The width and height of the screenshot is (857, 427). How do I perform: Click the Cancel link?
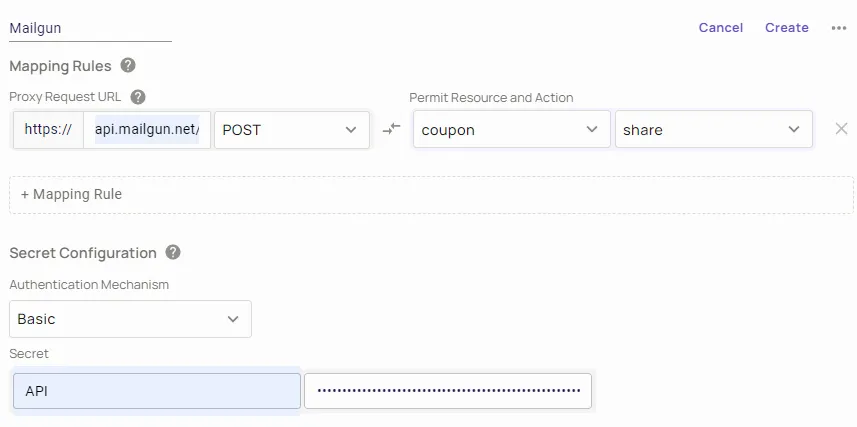click(720, 28)
